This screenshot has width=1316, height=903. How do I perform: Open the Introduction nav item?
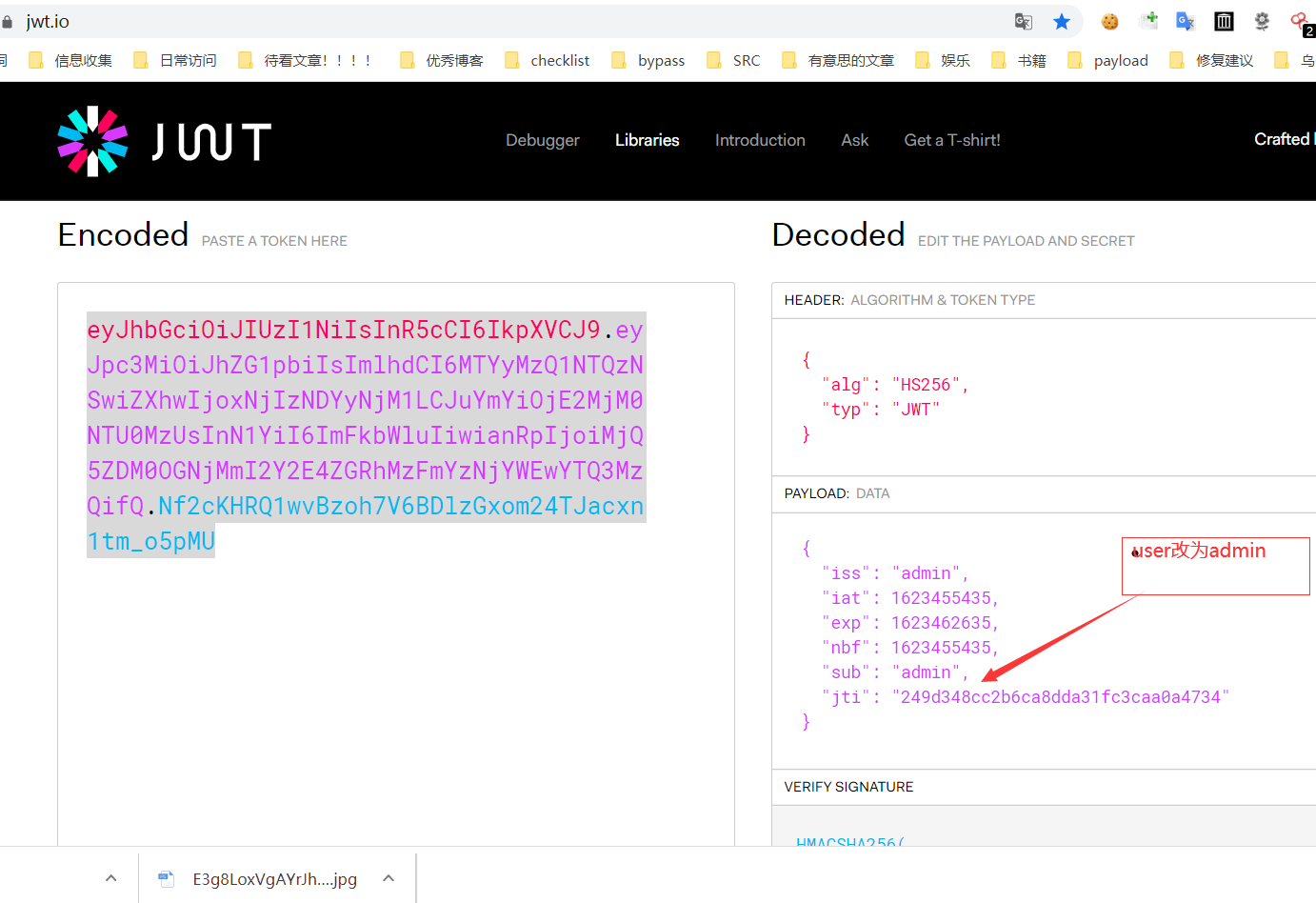(760, 140)
